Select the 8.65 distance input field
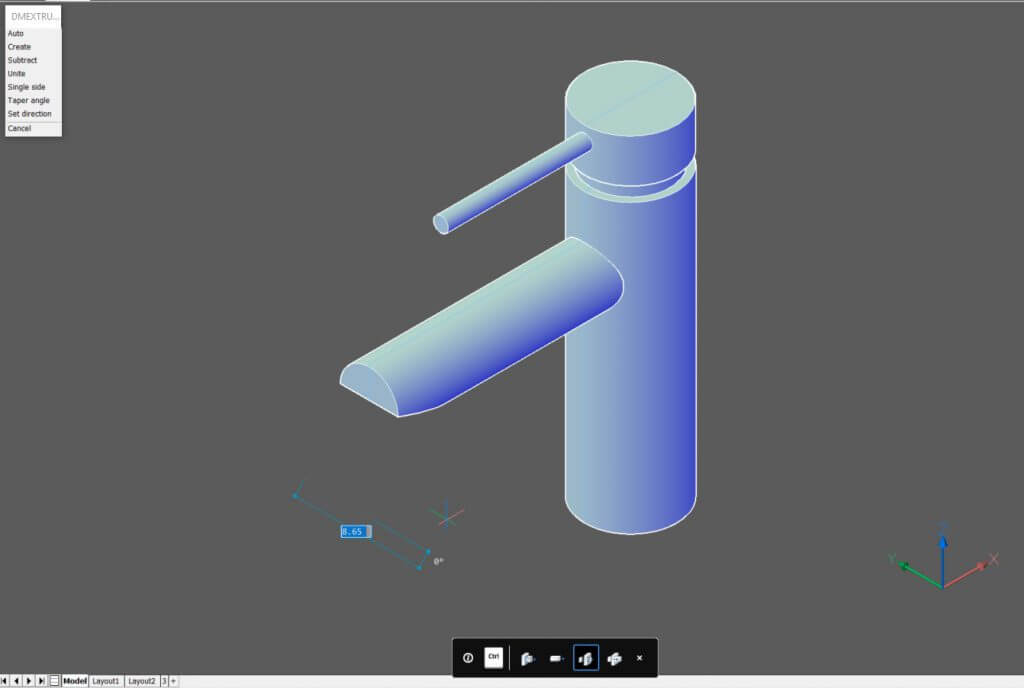Image resolution: width=1024 pixels, height=688 pixels. 353,532
